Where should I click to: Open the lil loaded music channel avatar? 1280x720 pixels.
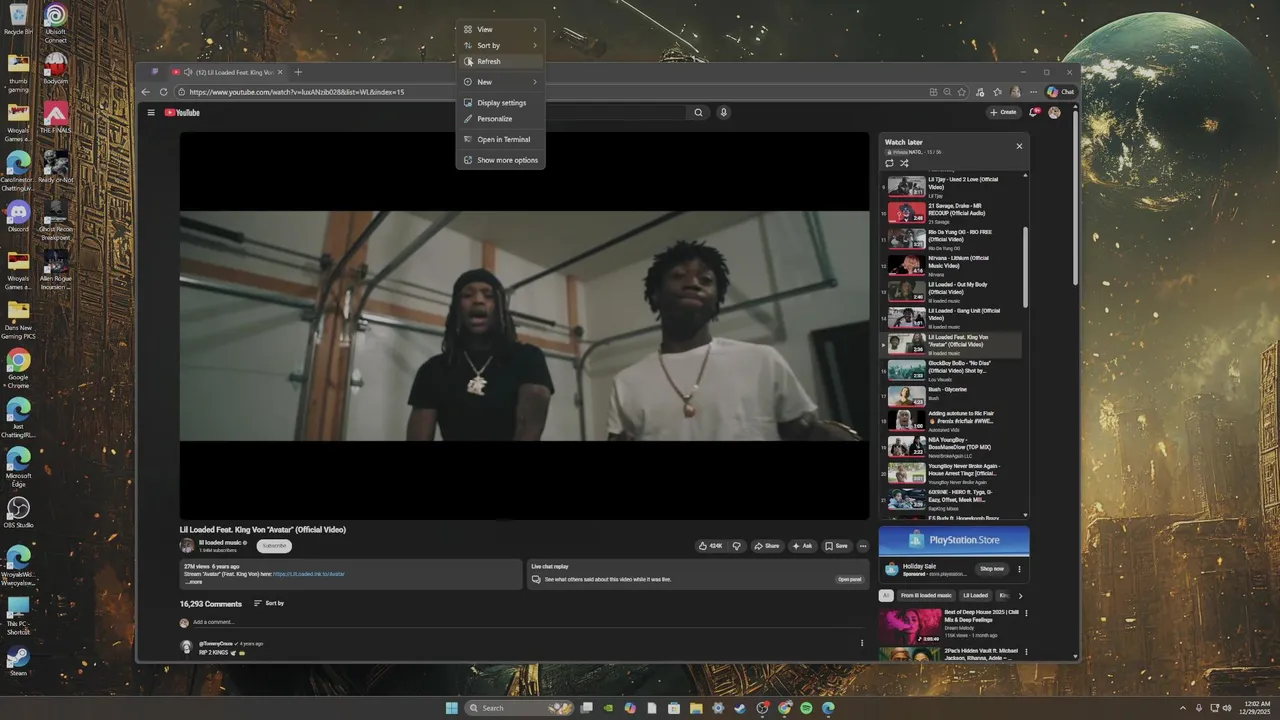187,546
